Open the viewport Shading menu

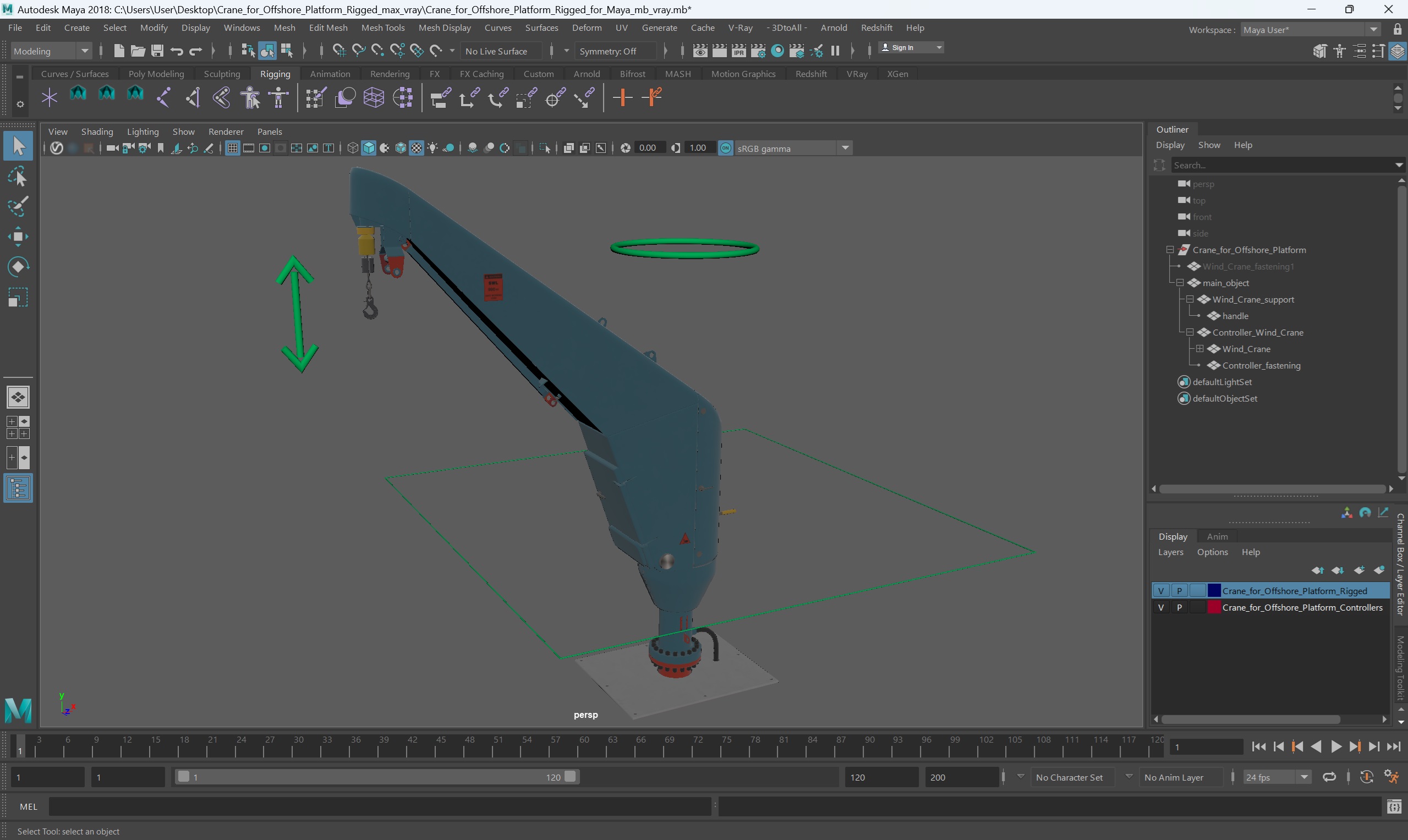pyautogui.click(x=97, y=131)
